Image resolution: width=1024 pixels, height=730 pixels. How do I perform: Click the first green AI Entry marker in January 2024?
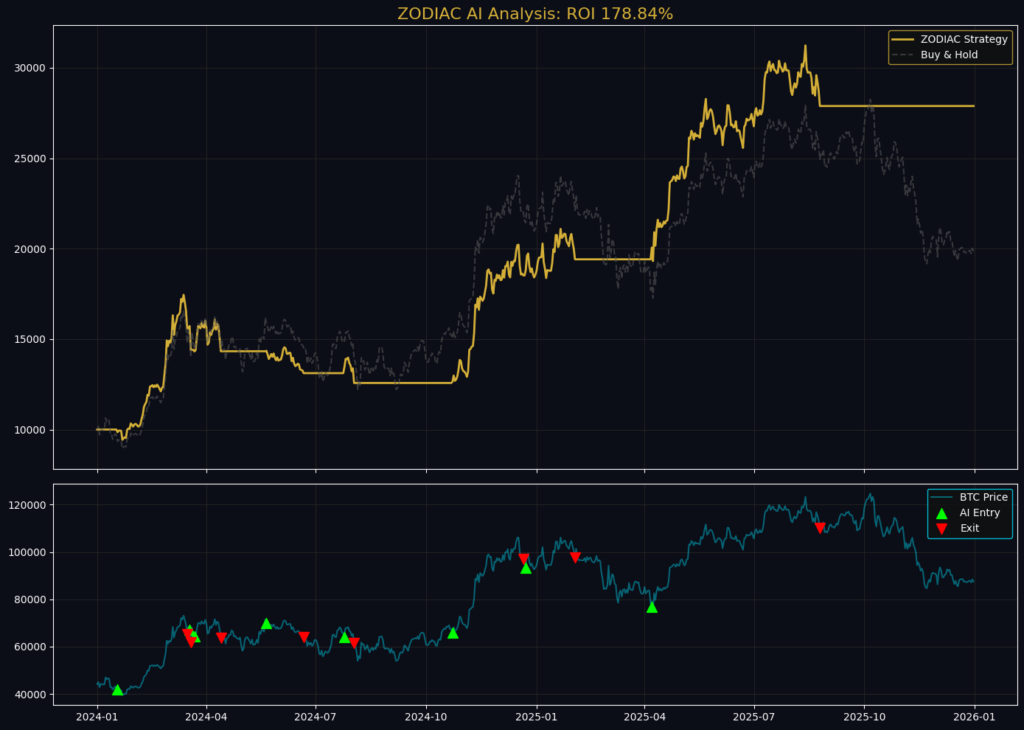(x=118, y=690)
